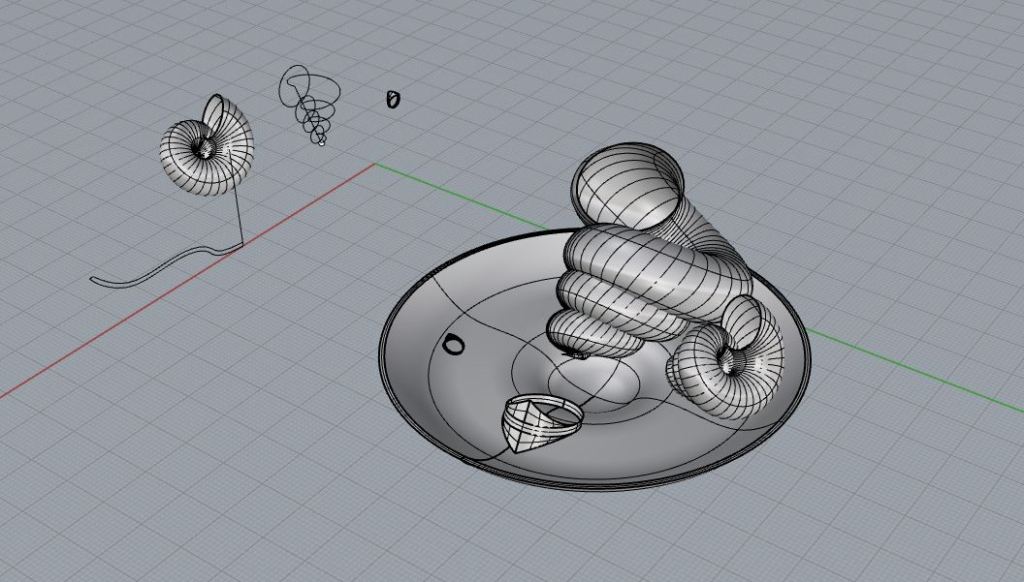Select the small oval ring on the dish's left
The height and width of the screenshot is (582, 1024).
453,345
